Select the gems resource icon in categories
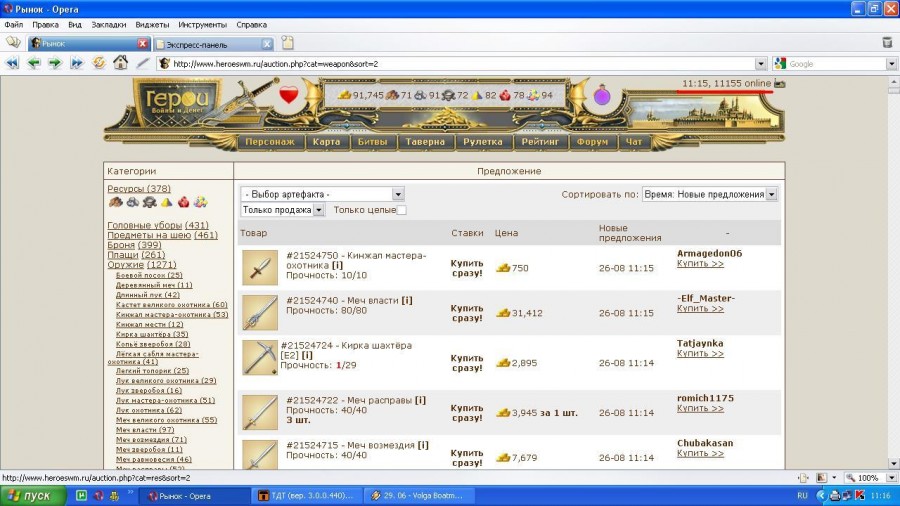The width and height of the screenshot is (900, 506). [200, 202]
